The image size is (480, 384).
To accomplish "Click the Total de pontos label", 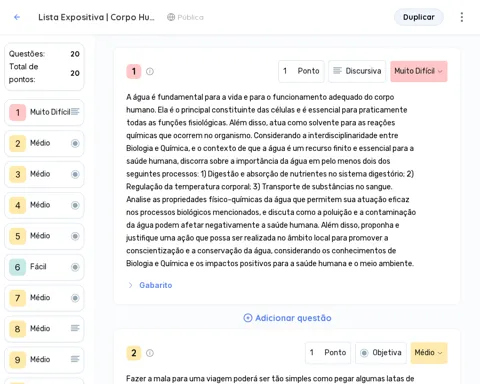I will point(23,73).
